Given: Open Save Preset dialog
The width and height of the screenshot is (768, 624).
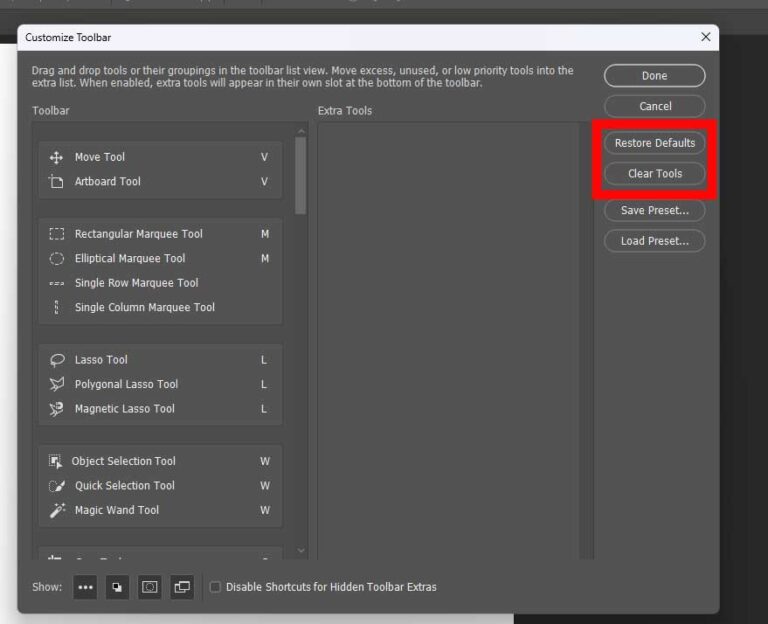Looking at the screenshot, I should click(654, 210).
